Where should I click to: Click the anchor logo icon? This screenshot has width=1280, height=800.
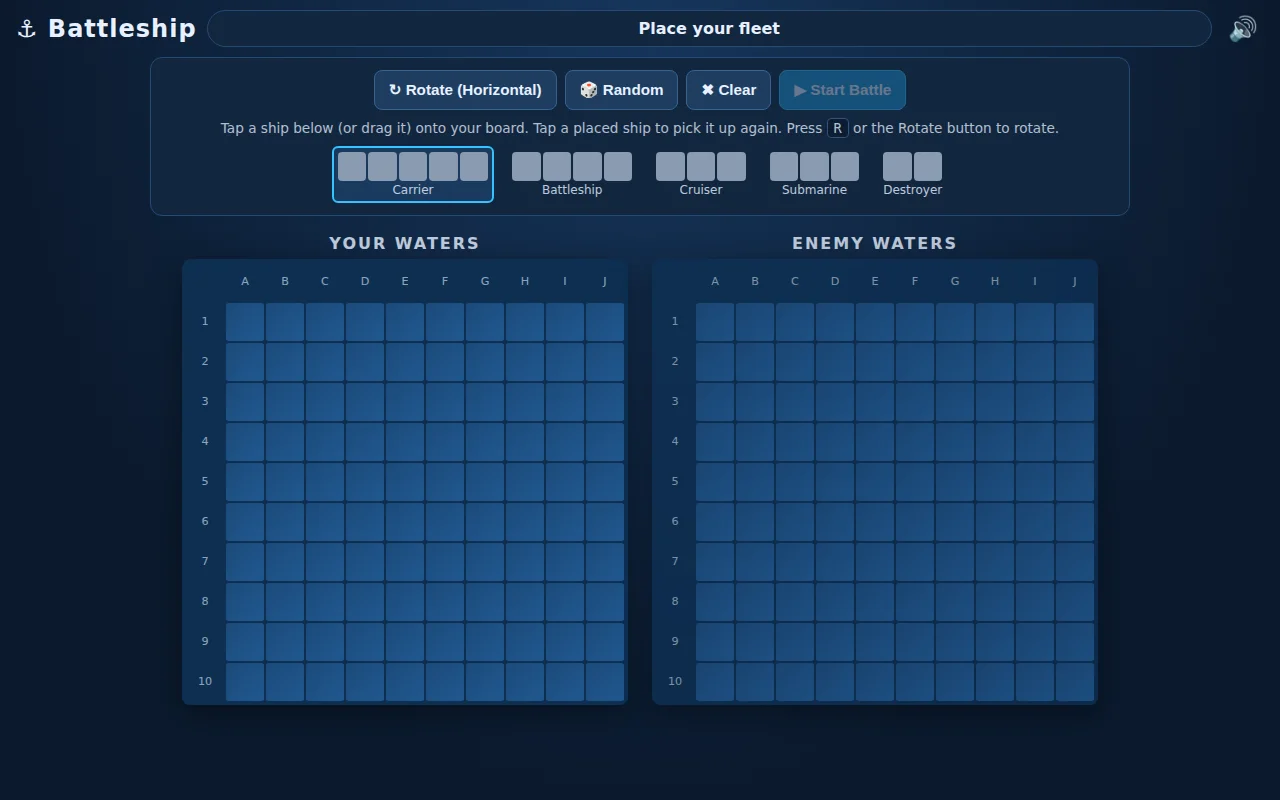click(27, 29)
